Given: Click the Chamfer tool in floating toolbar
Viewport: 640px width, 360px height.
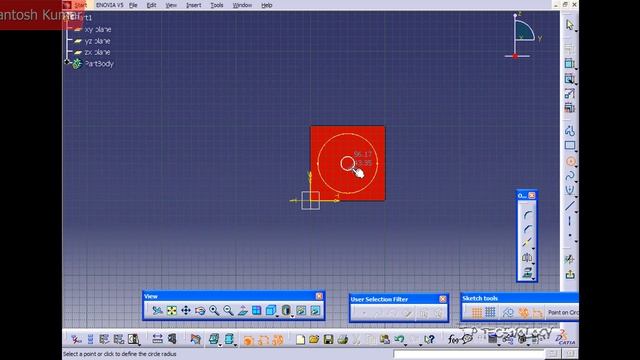Looking at the screenshot, I should [x=527, y=229].
